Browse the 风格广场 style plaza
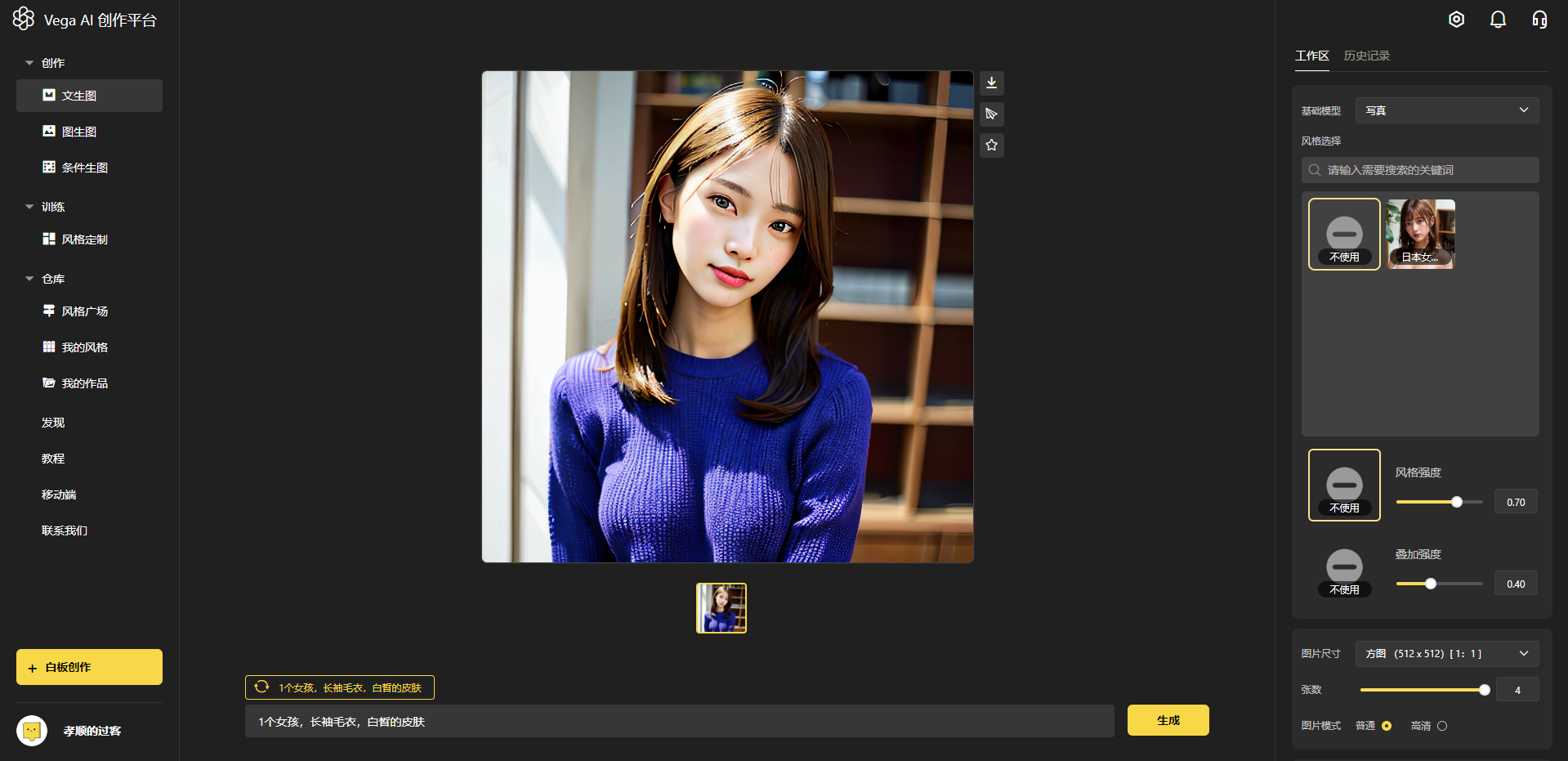Screen dimensions: 1568x761 pyautogui.click(x=85, y=311)
